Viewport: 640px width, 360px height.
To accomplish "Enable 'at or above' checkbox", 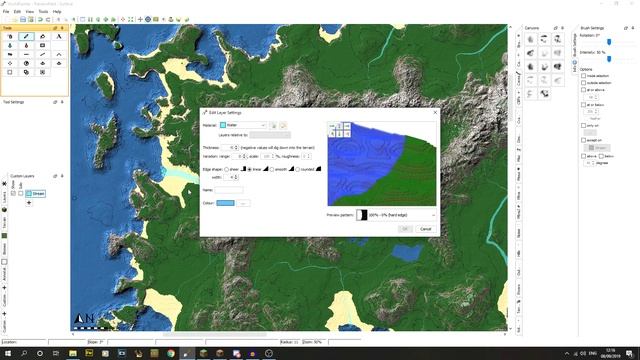I will point(584,89).
